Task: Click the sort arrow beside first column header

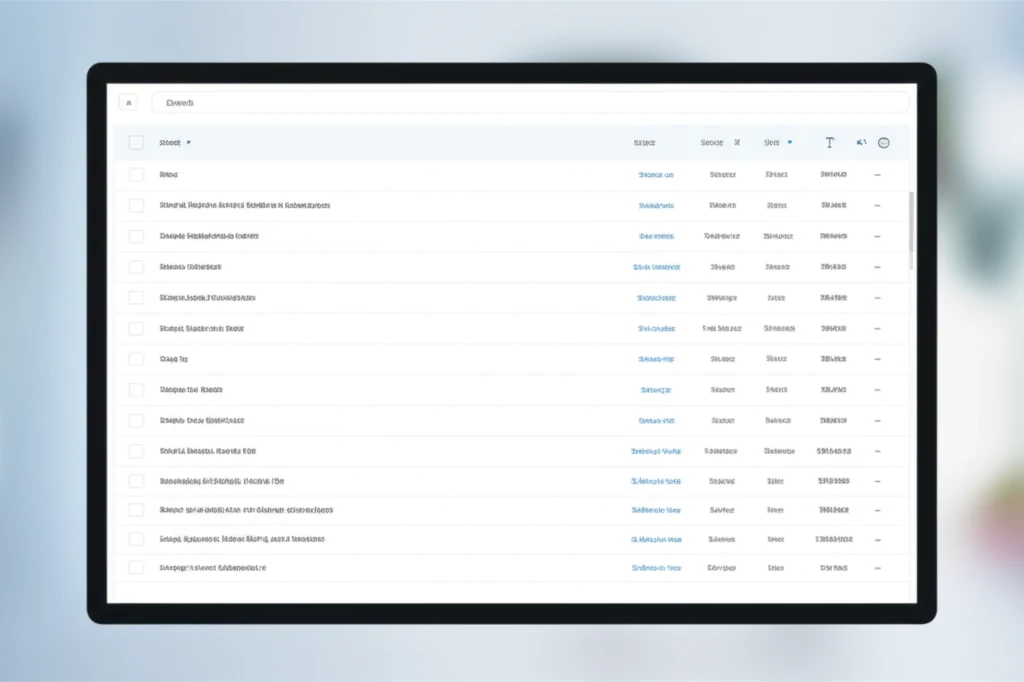Action: tap(189, 143)
